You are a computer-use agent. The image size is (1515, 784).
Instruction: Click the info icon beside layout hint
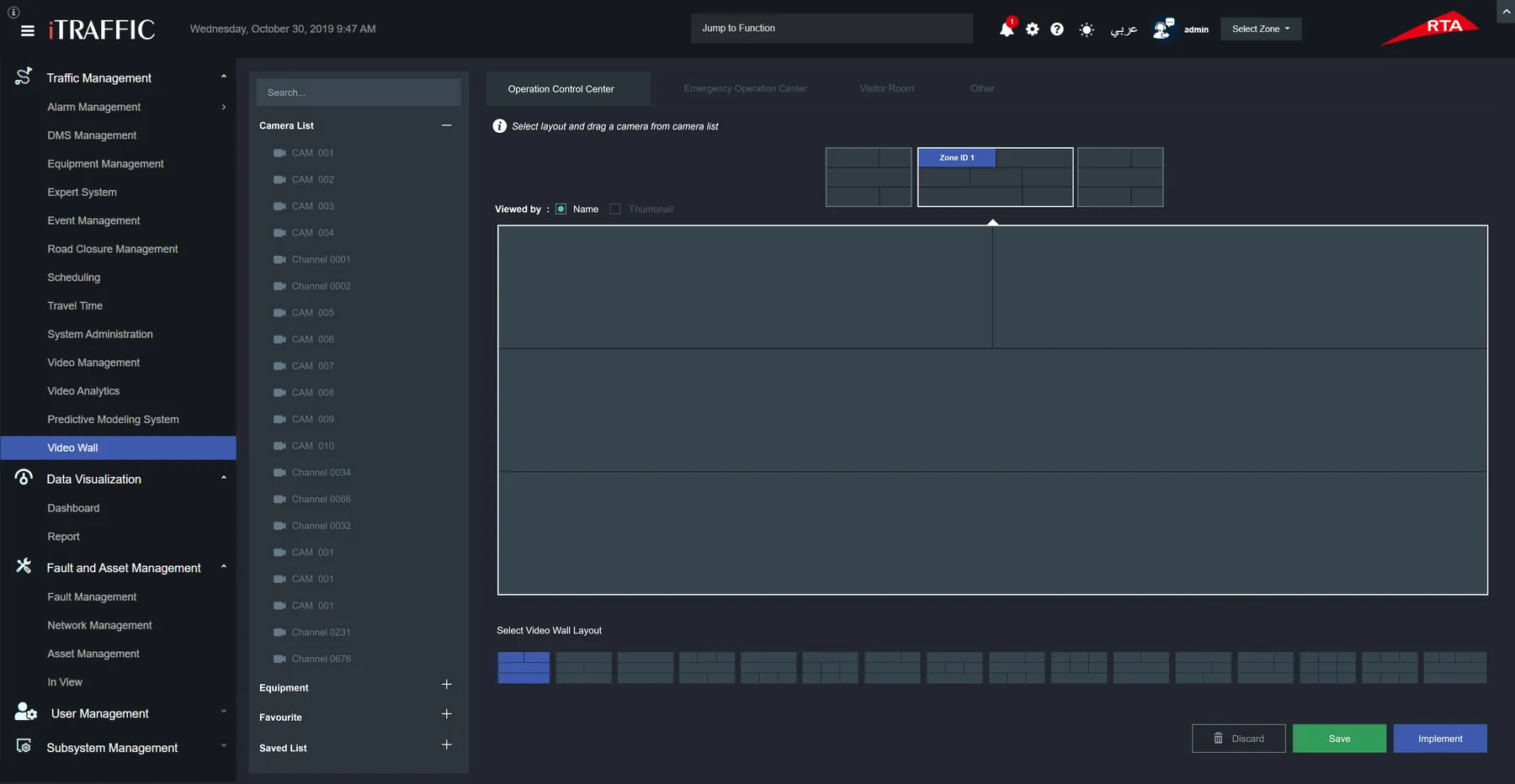499,126
